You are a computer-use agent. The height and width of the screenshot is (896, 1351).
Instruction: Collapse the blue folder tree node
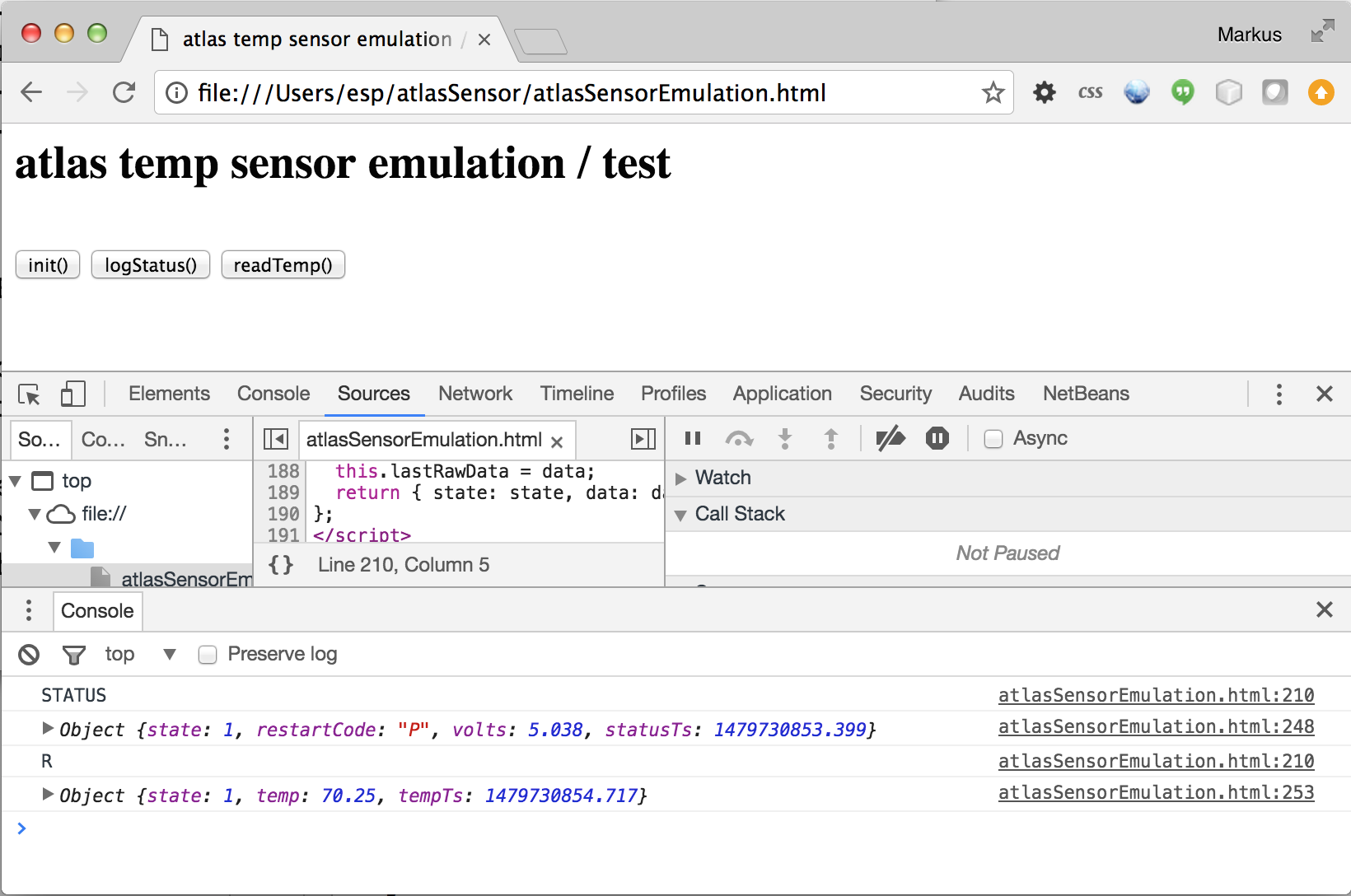pyautogui.click(x=54, y=548)
